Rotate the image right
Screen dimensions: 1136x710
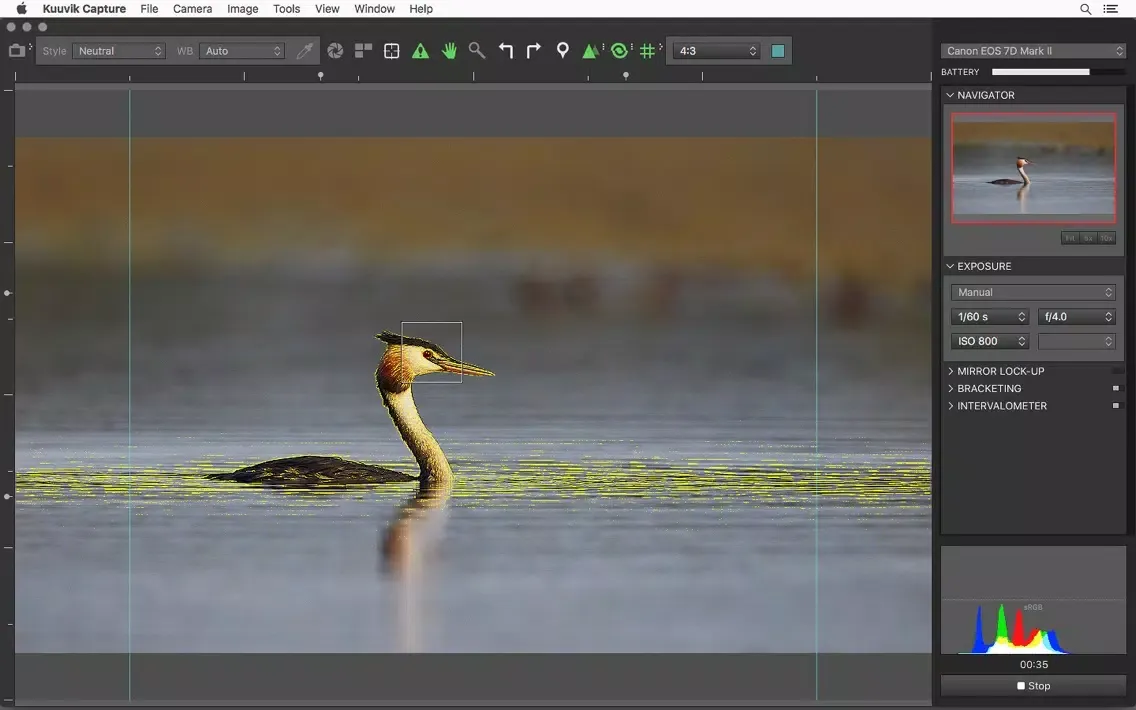[534, 51]
